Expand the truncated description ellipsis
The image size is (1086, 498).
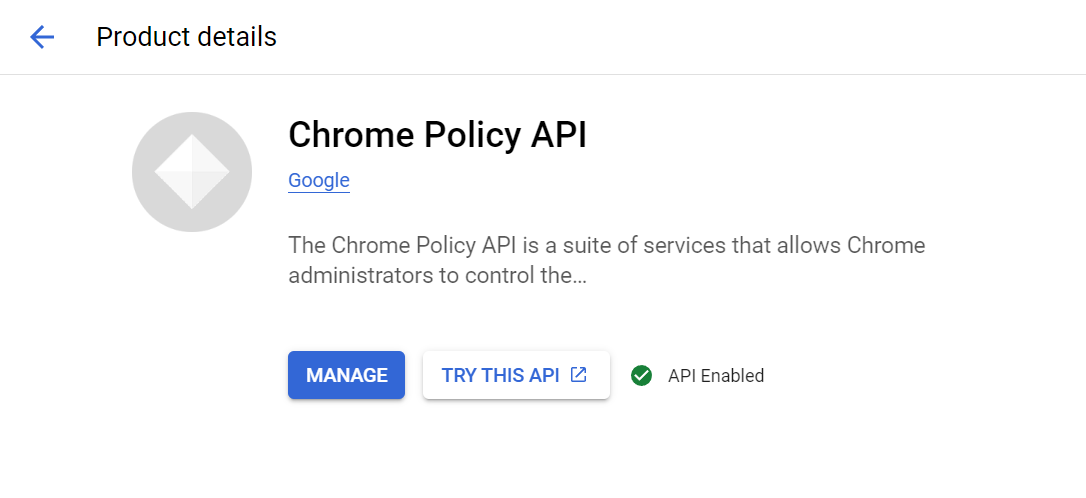coord(578,276)
